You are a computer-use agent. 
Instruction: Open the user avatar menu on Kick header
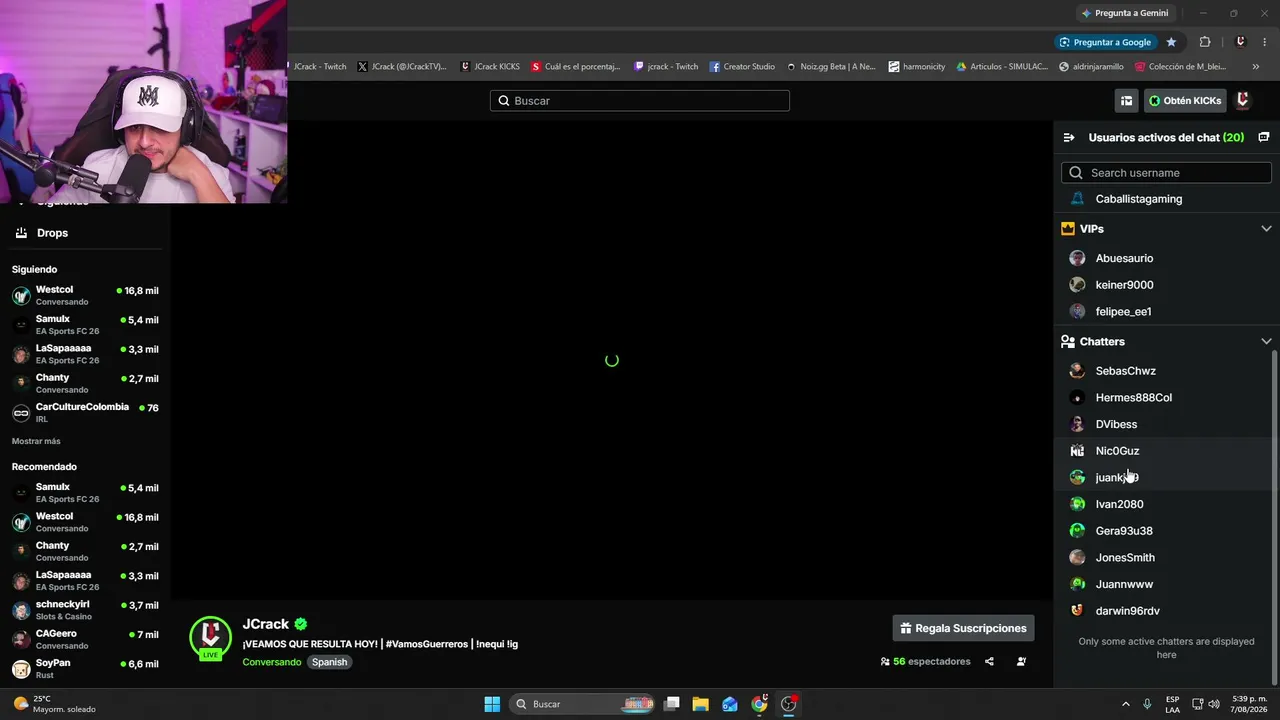click(x=1243, y=101)
